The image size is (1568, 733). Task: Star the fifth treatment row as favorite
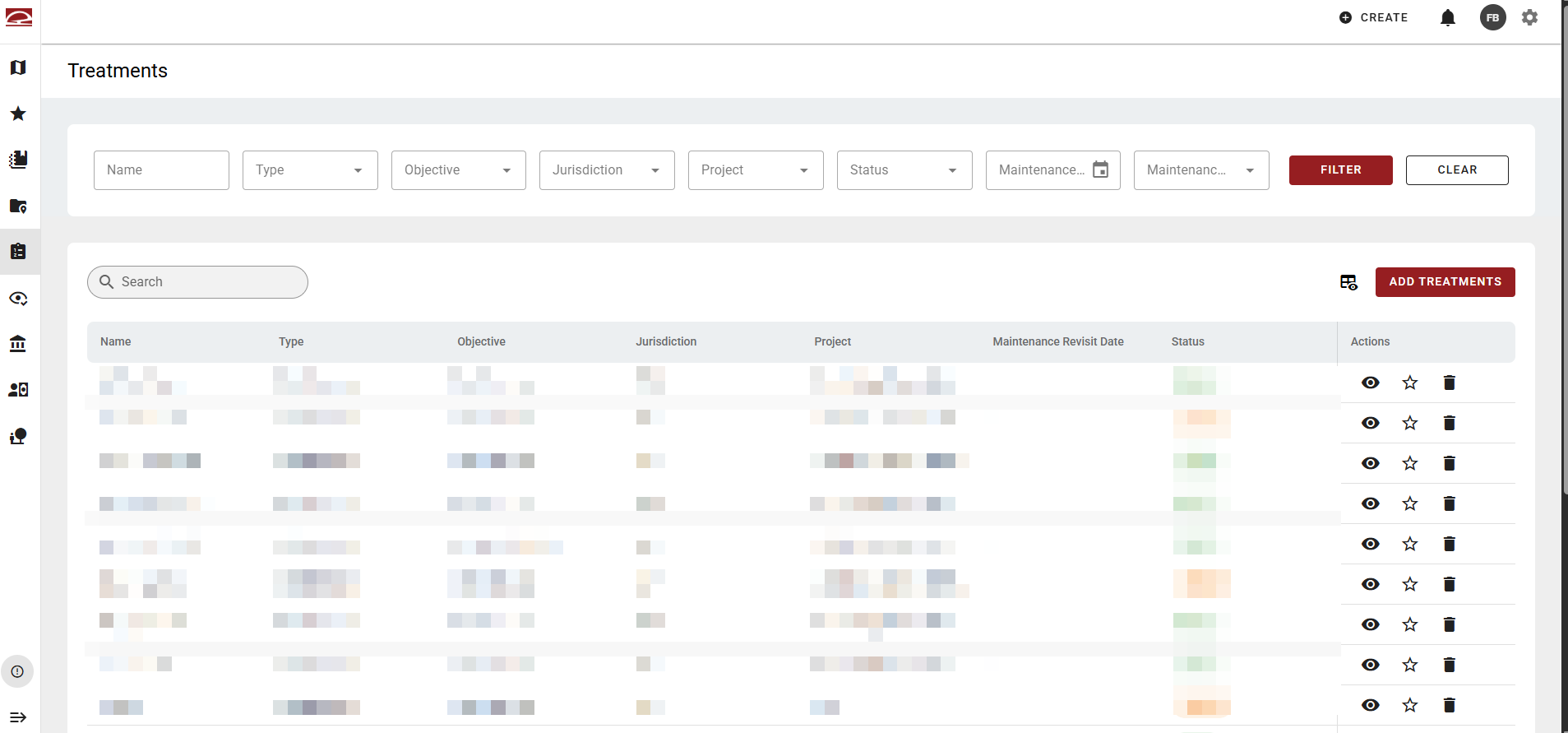tap(1410, 544)
